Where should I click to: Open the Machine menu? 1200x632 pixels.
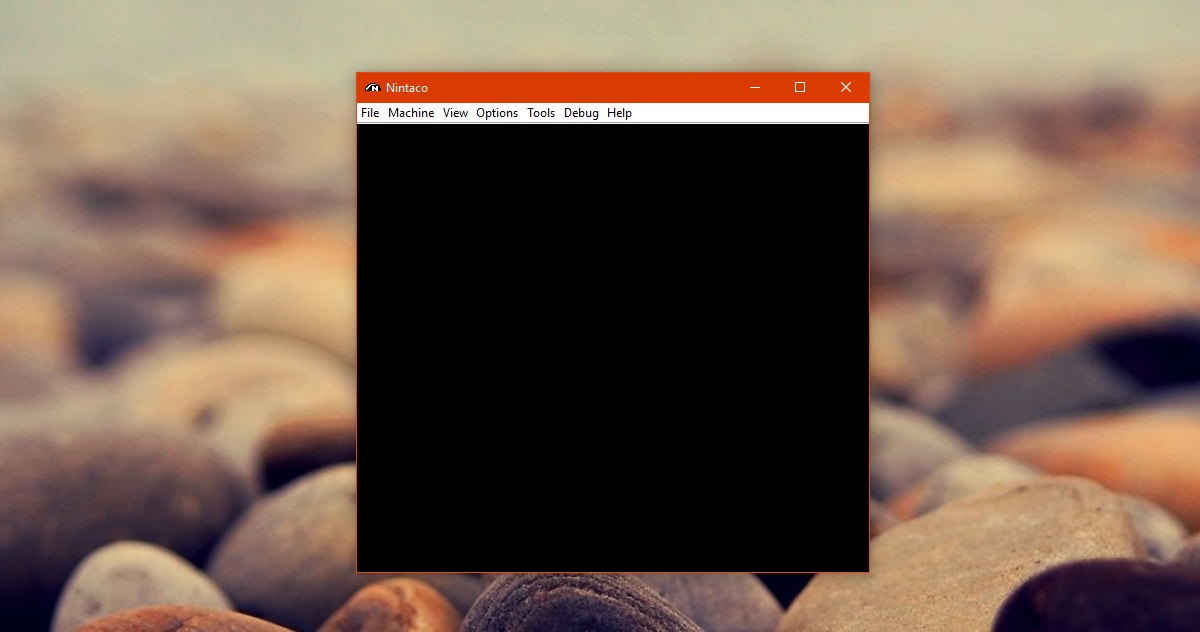(x=411, y=113)
